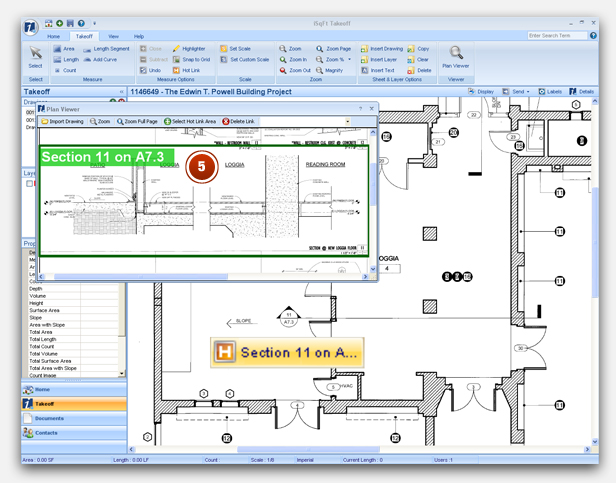This screenshot has height=483, width=616.
Task: Click the Section 11 on A... hot link
Action: point(287,353)
